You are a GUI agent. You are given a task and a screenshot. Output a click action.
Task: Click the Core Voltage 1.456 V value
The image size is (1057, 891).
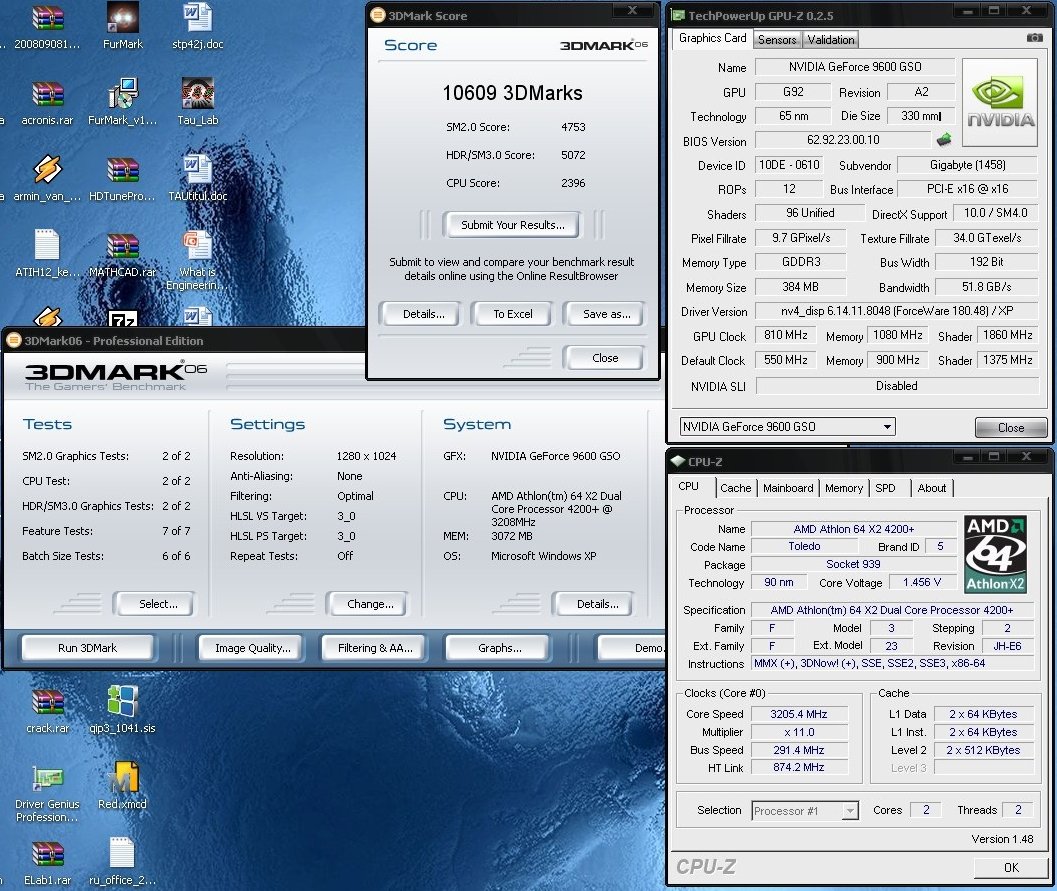click(922, 582)
